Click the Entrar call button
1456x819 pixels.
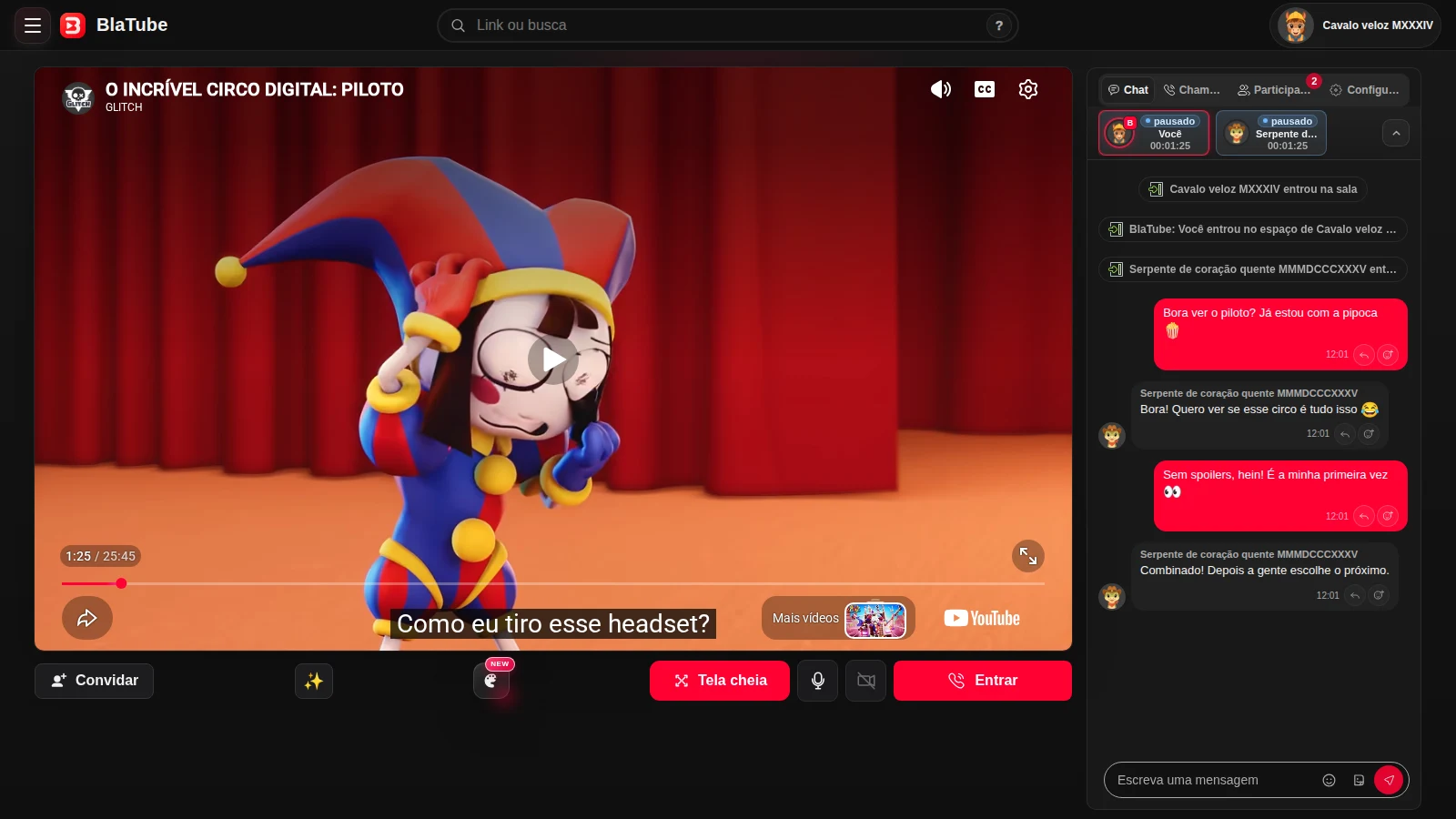(x=983, y=681)
